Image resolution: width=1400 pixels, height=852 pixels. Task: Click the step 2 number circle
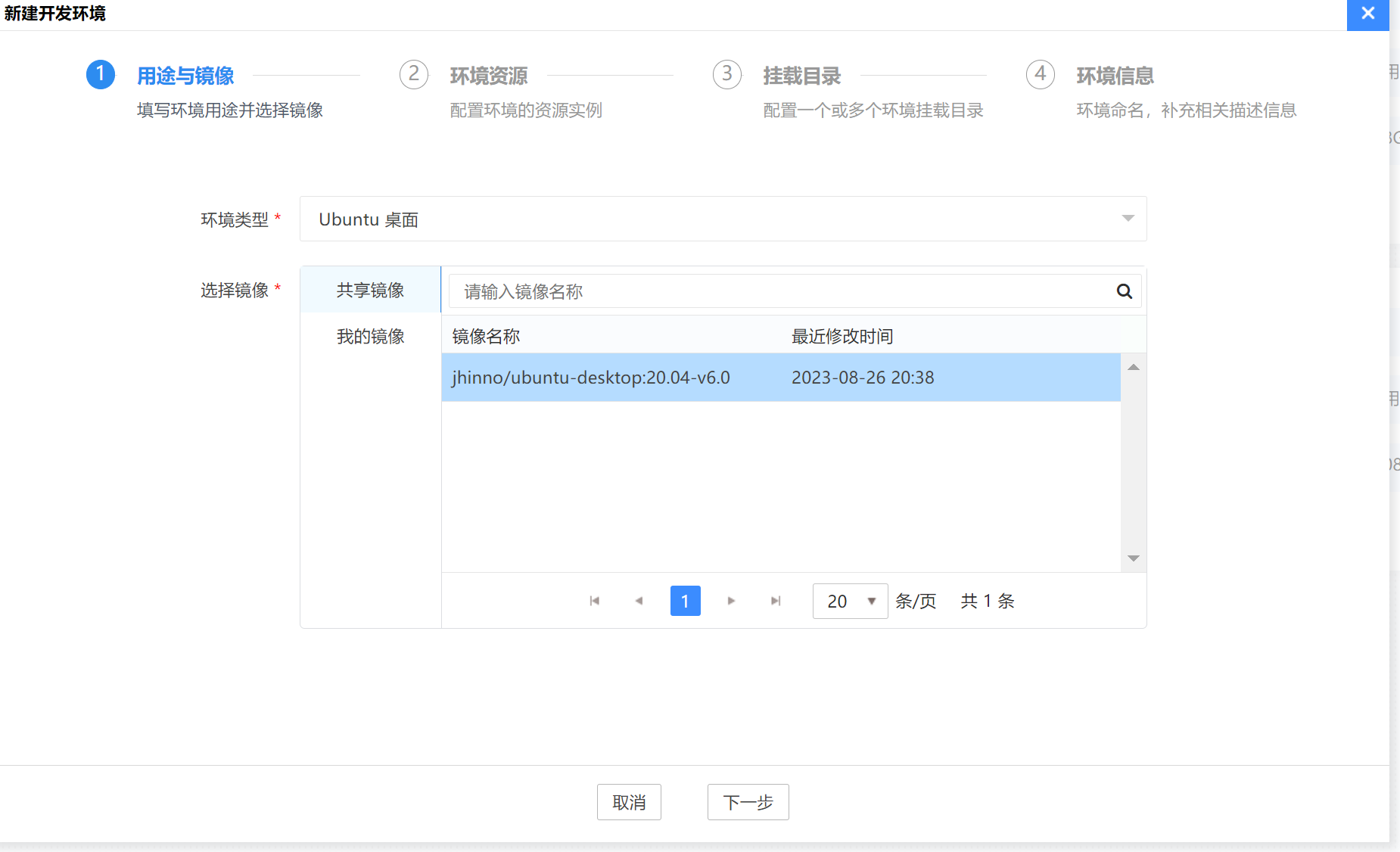pyautogui.click(x=414, y=74)
